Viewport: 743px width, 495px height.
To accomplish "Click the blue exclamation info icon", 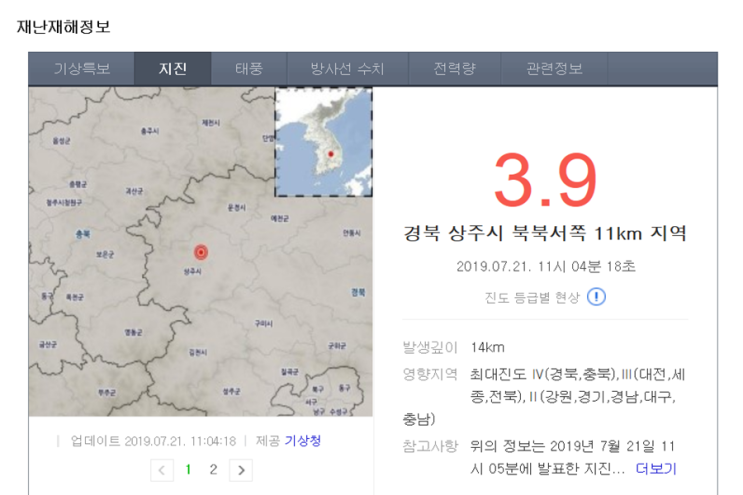I will point(596,297).
